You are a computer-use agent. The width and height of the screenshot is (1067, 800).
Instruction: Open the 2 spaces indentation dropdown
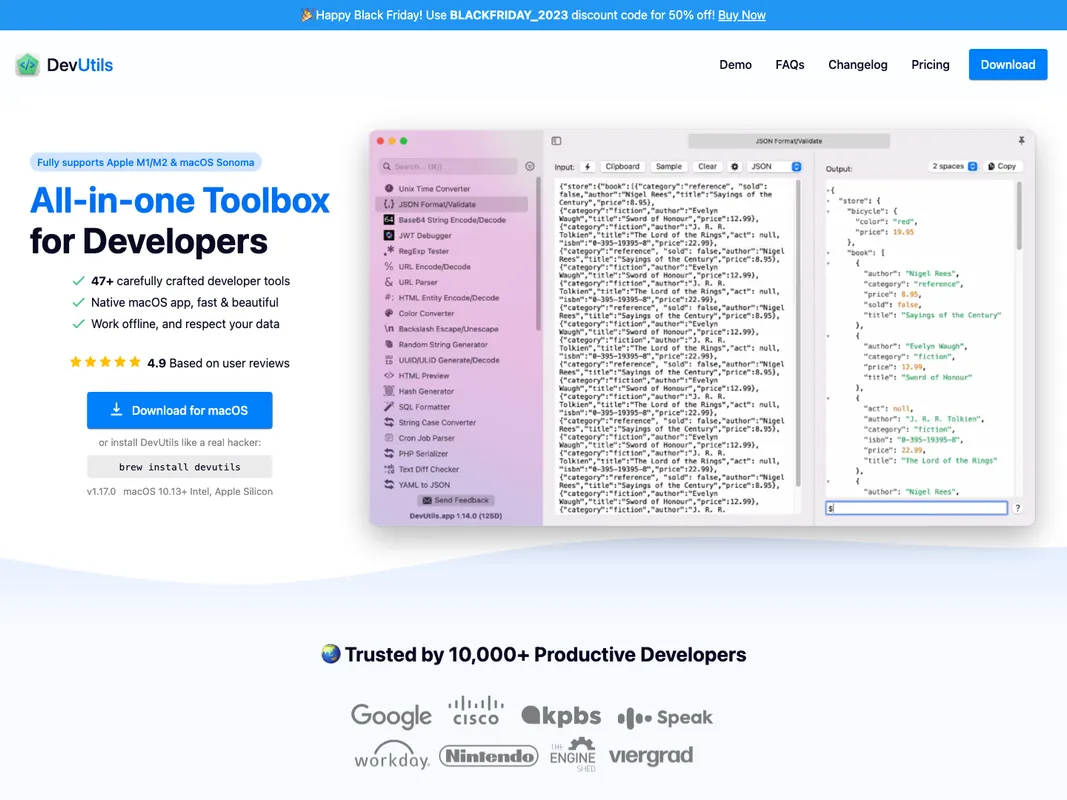point(954,166)
